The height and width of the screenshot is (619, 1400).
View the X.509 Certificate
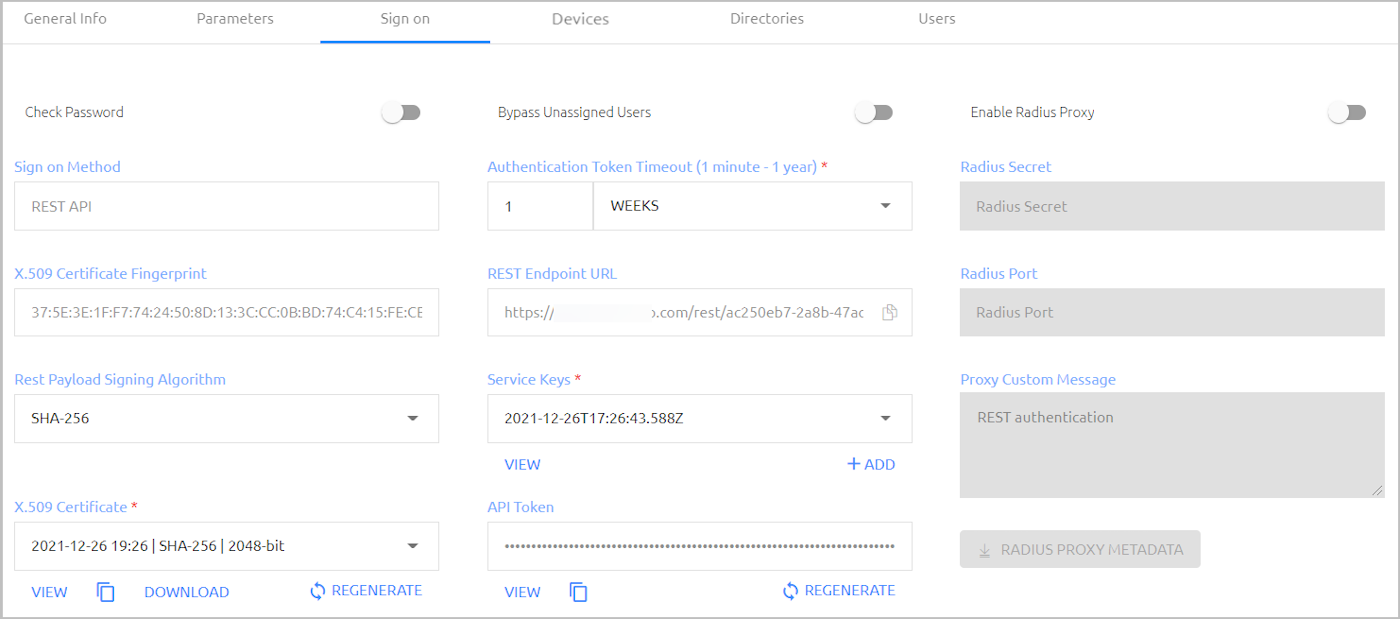click(49, 592)
